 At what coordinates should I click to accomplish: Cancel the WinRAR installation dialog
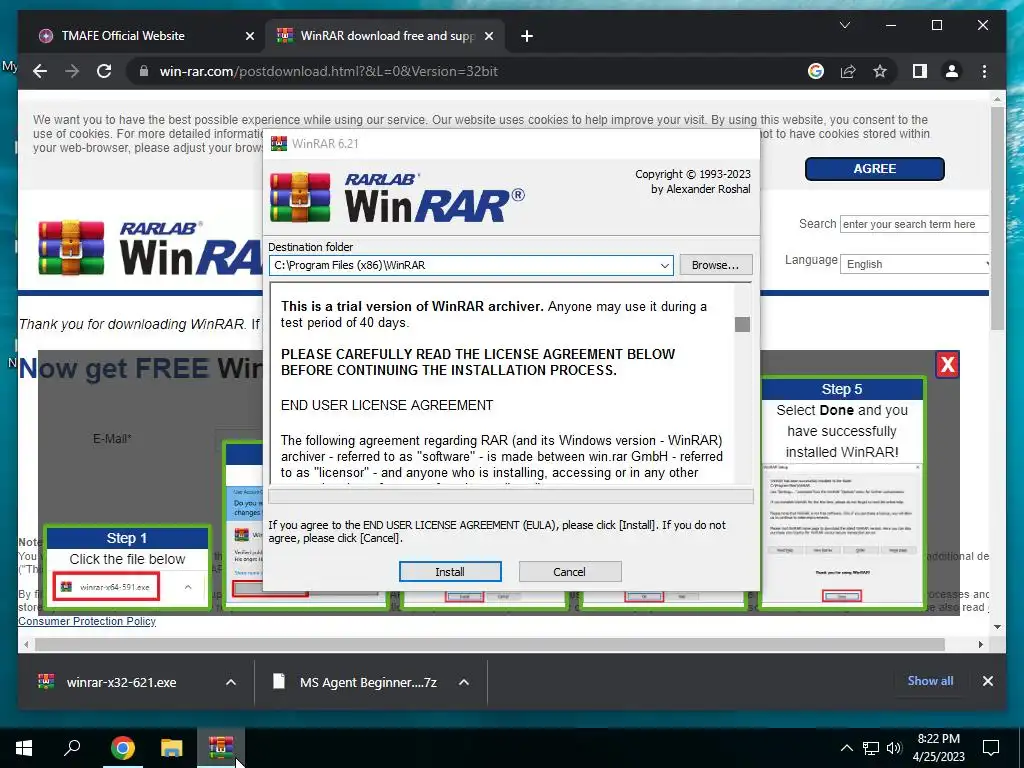[569, 571]
